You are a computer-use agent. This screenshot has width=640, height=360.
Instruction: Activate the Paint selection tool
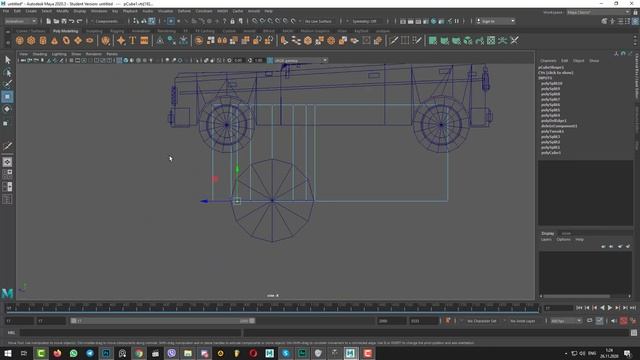tap(7, 84)
